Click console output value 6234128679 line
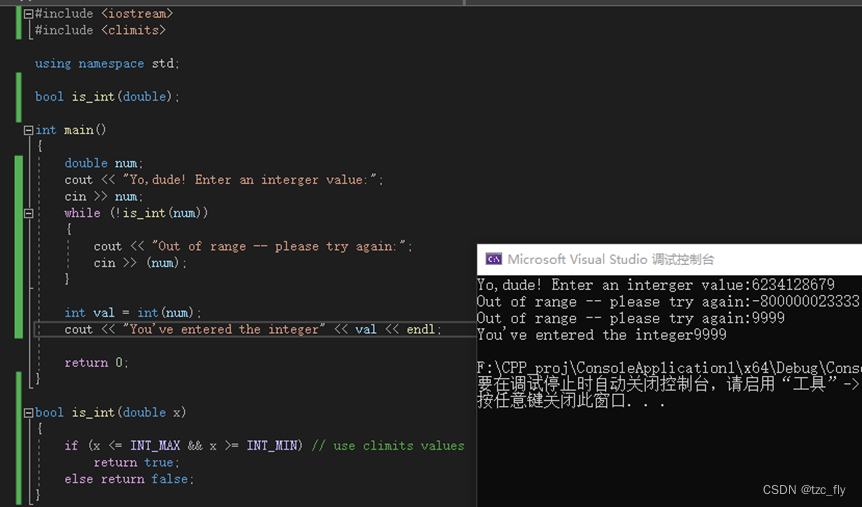Image resolution: width=862 pixels, height=507 pixels. tap(656, 285)
